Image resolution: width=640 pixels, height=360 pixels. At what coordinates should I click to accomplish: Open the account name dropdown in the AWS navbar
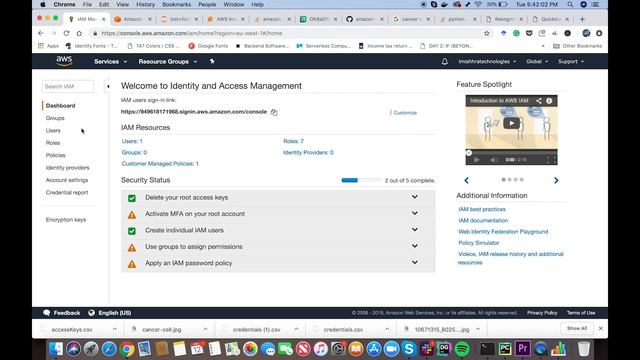click(x=487, y=62)
